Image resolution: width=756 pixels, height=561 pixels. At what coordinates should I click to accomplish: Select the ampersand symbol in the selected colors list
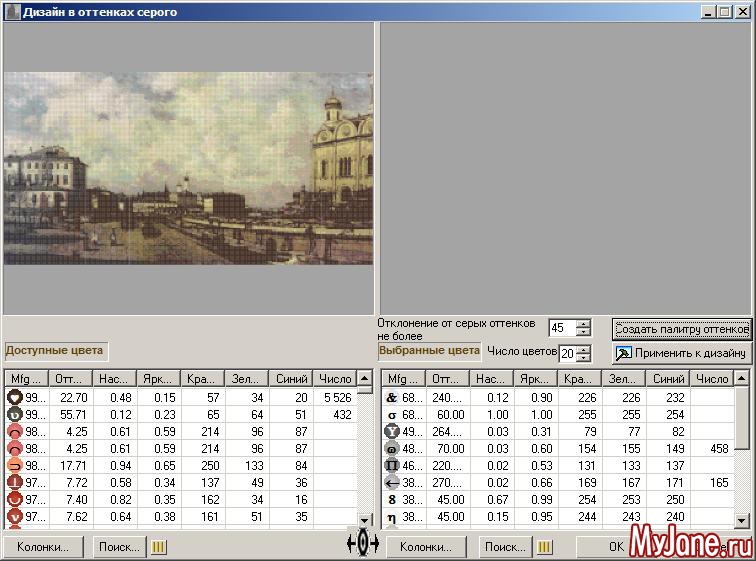392,397
